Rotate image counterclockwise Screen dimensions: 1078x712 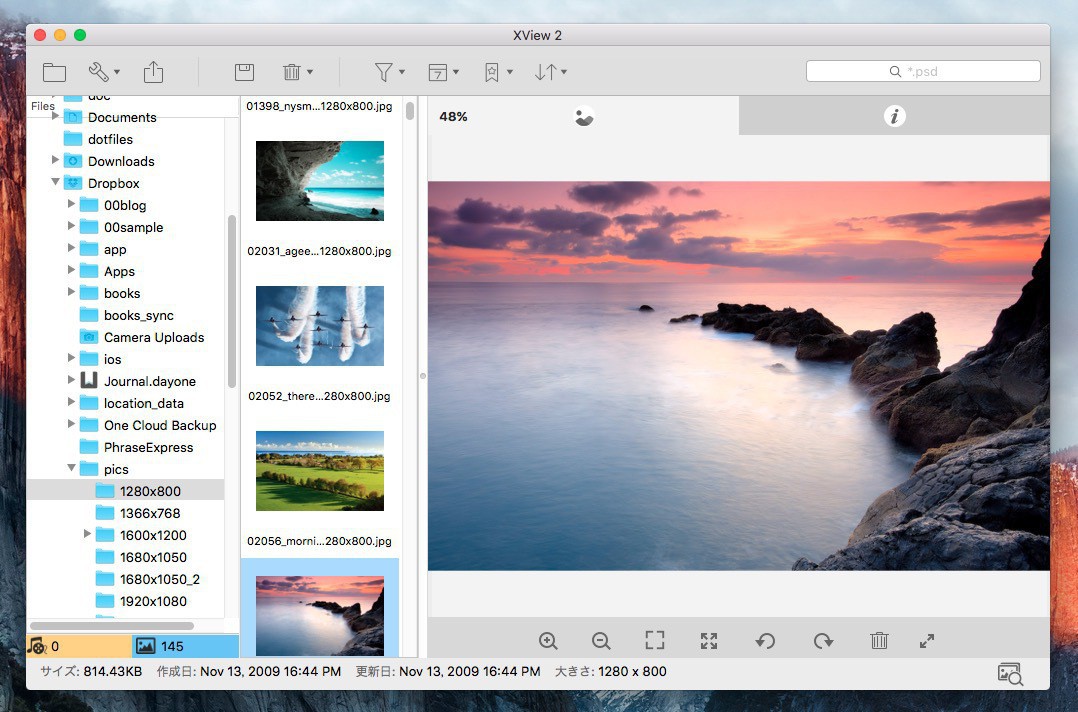tap(765, 641)
